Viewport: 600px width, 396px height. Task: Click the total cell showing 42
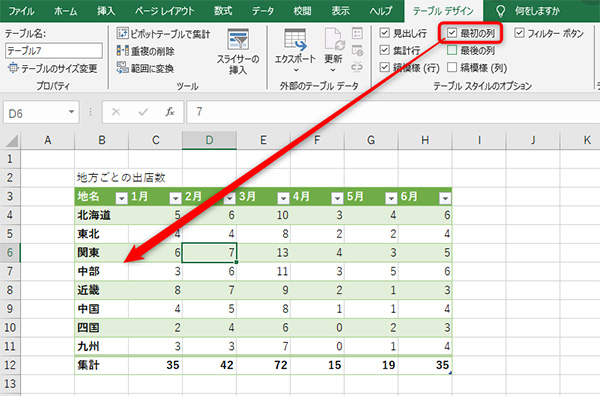coord(209,365)
